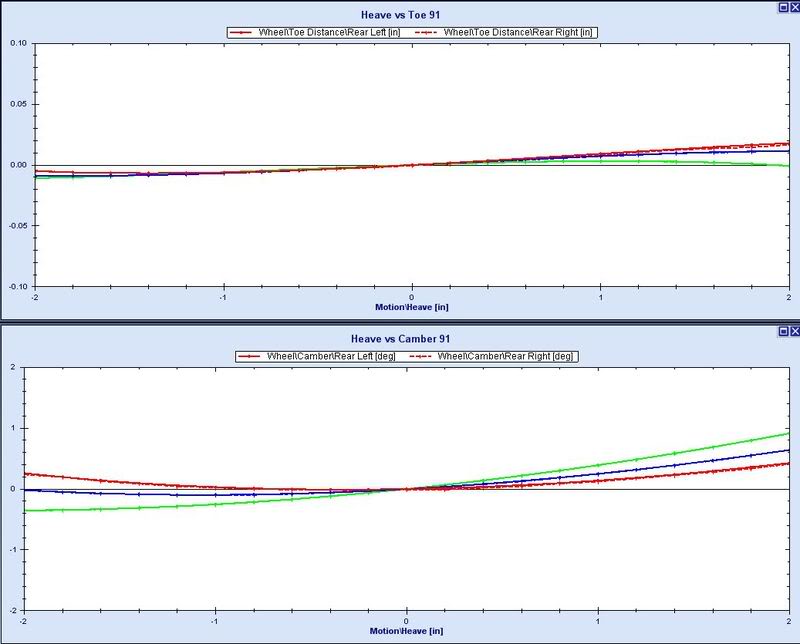Close the Heave vs Toe 91 chart
The width and height of the screenshot is (800, 644).
(x=795, y=7)
